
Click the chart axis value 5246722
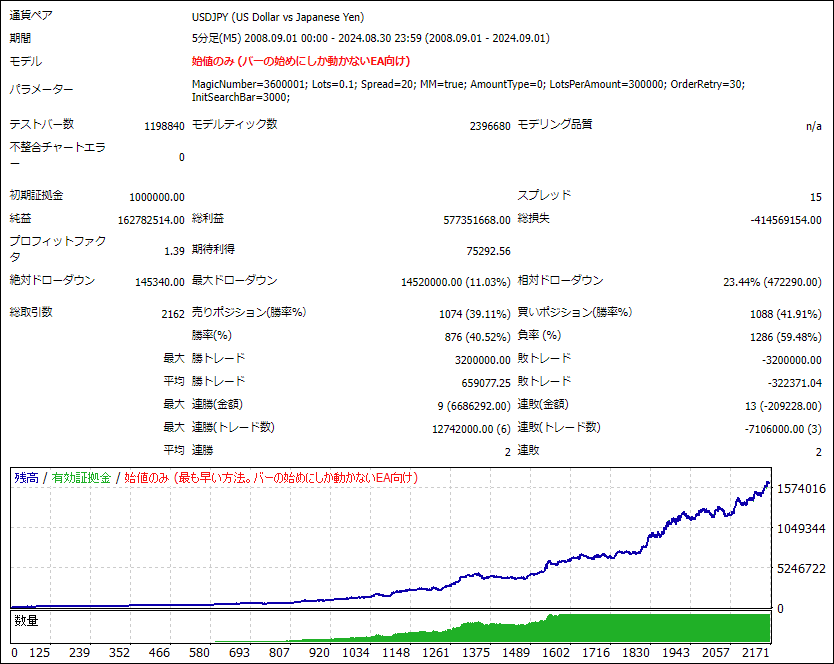click(802, 569)
